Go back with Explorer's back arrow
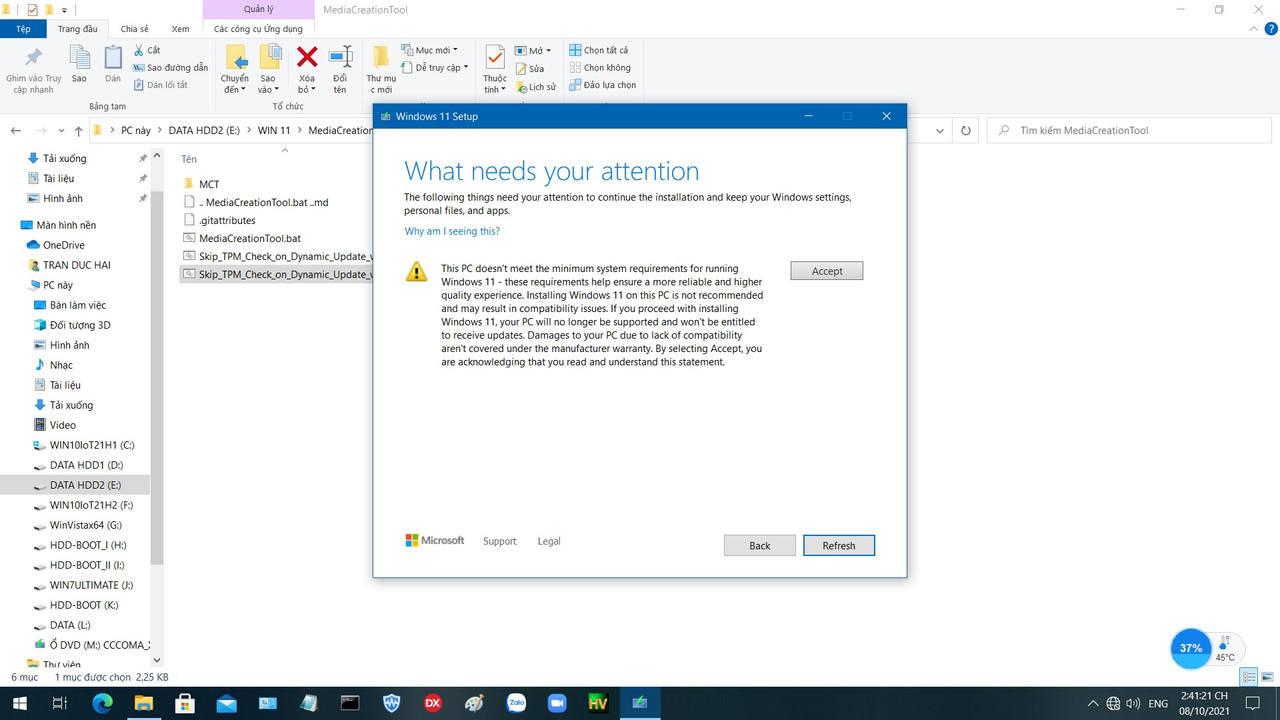Screen dimensions: 1280x720 (15, 131)
